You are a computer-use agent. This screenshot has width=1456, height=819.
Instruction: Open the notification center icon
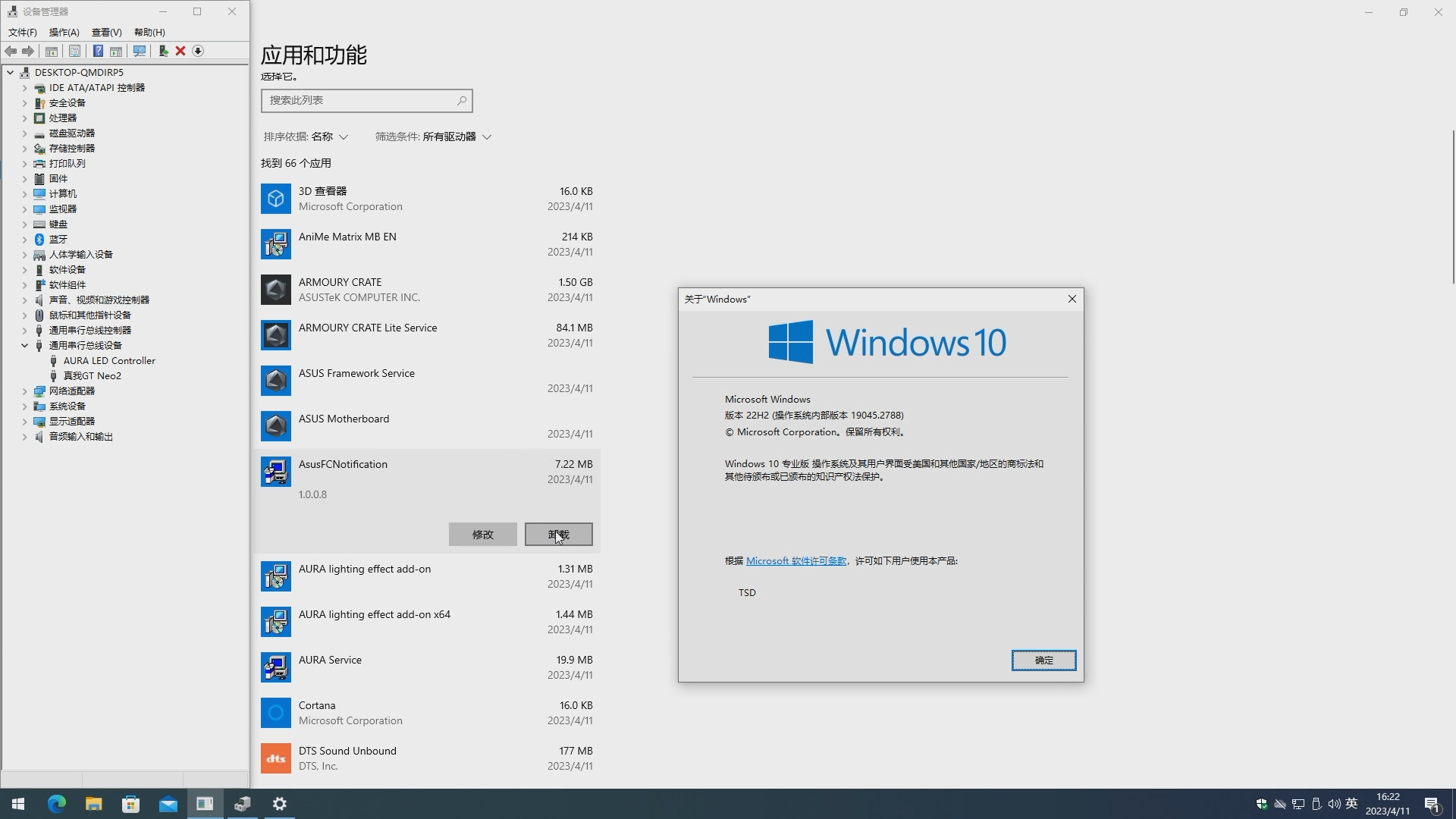coord(1432,804)
